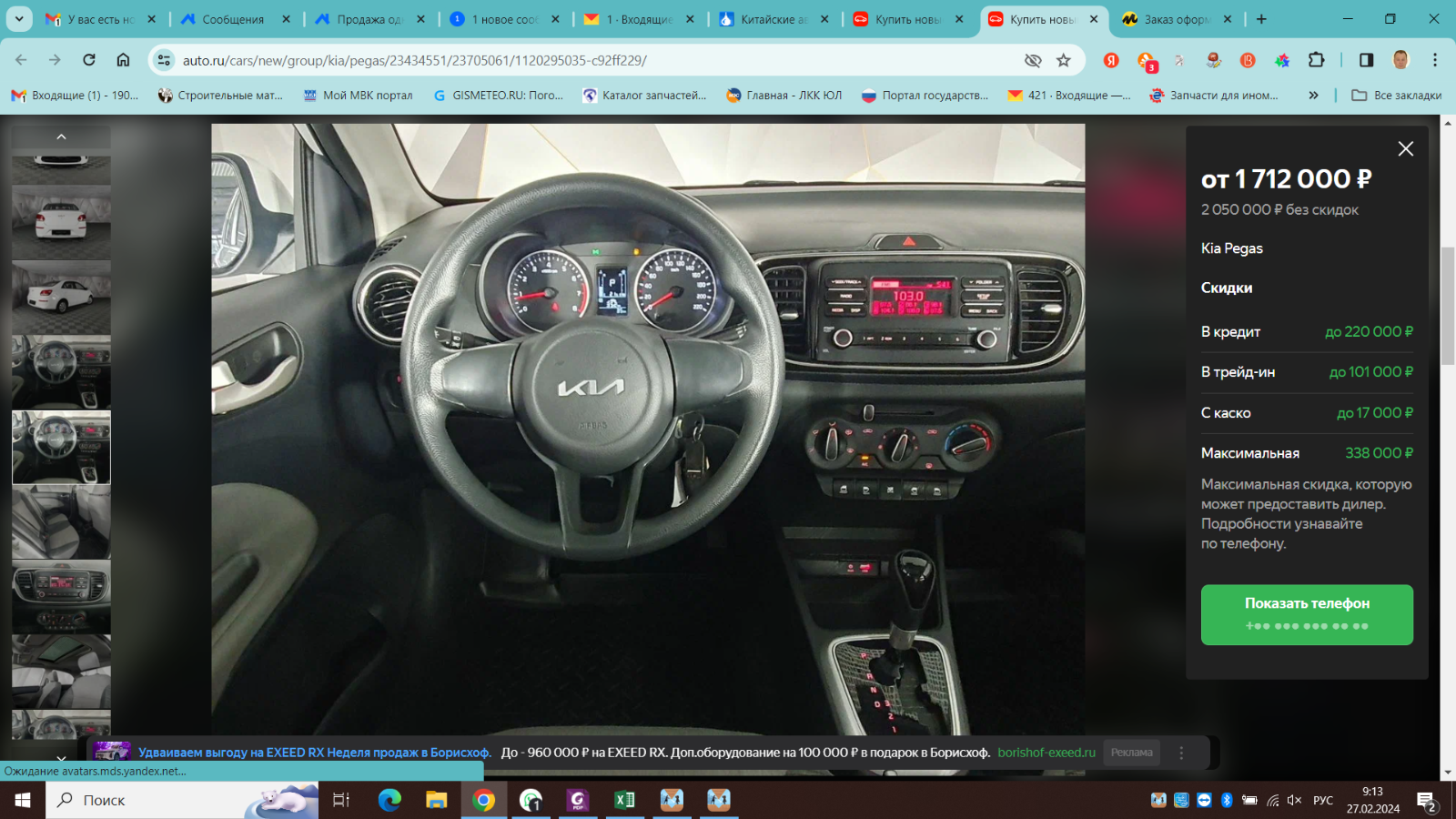Open 'Портал государств...' bookmark
This screenshot has width=1456, height=819.
tap(925, 95)
